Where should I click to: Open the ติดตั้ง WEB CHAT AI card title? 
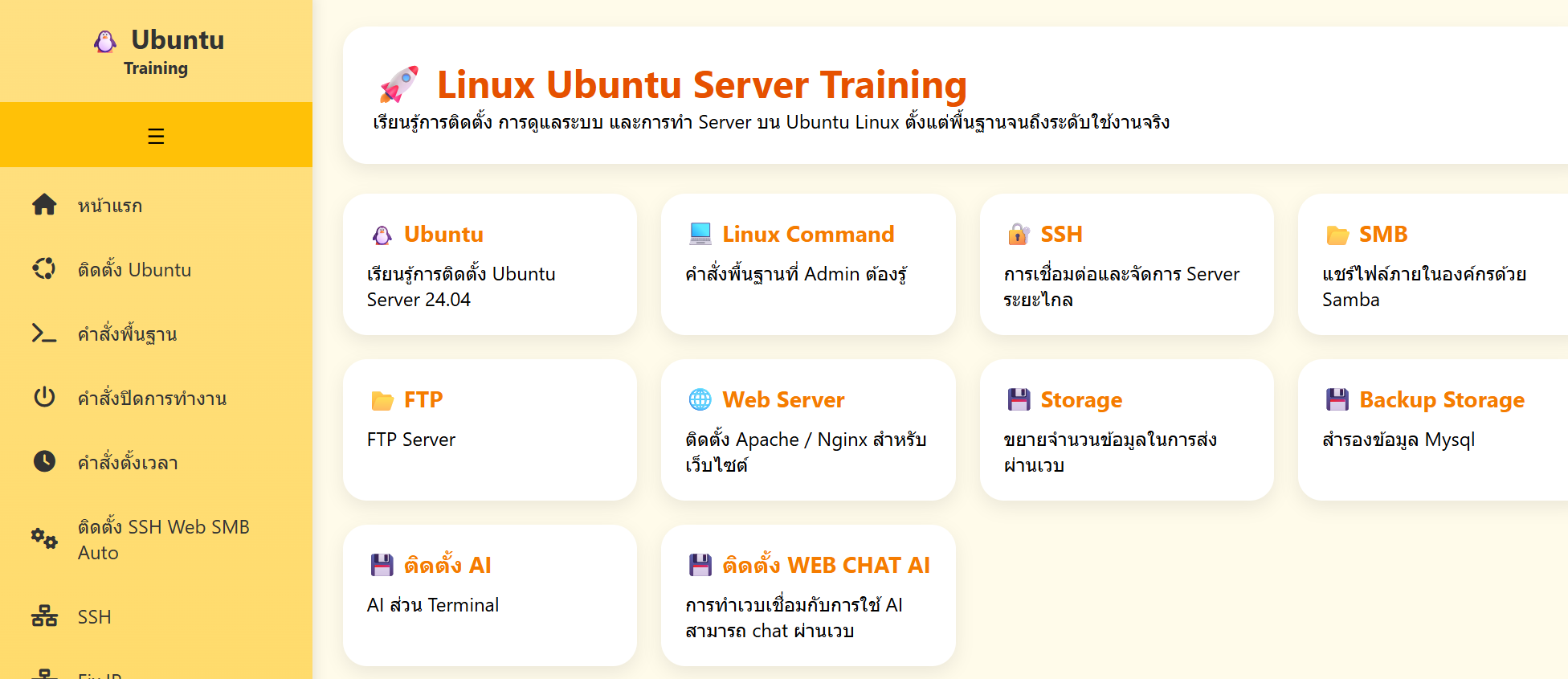(826, 566)
